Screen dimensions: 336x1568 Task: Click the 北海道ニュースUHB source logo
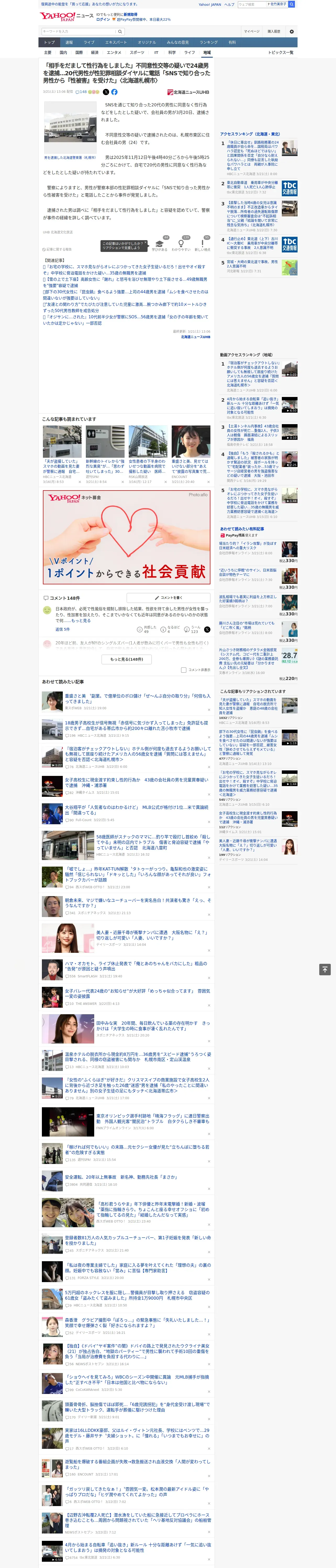pos(188,93)
